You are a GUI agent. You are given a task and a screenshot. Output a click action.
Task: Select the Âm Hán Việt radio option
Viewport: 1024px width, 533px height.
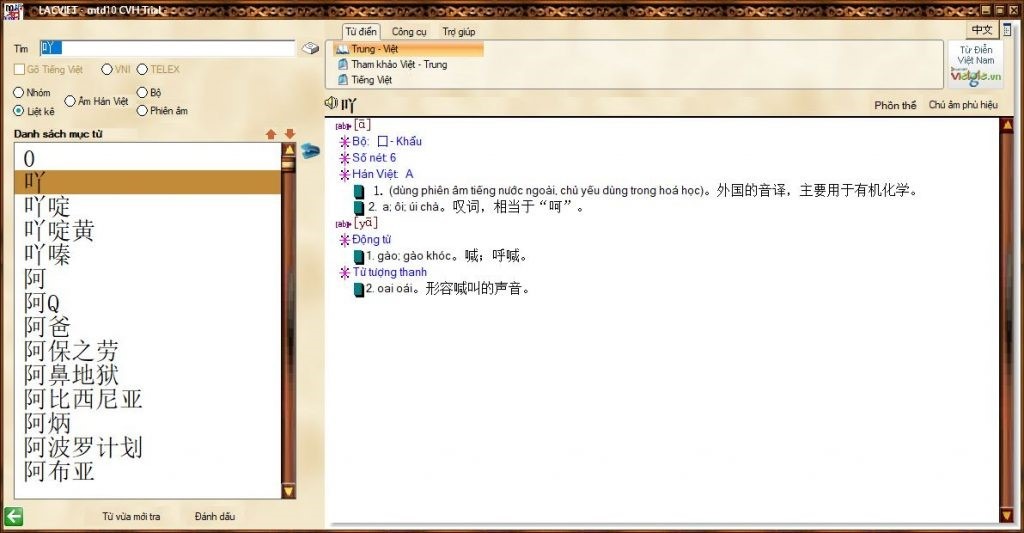pos(70,101)
